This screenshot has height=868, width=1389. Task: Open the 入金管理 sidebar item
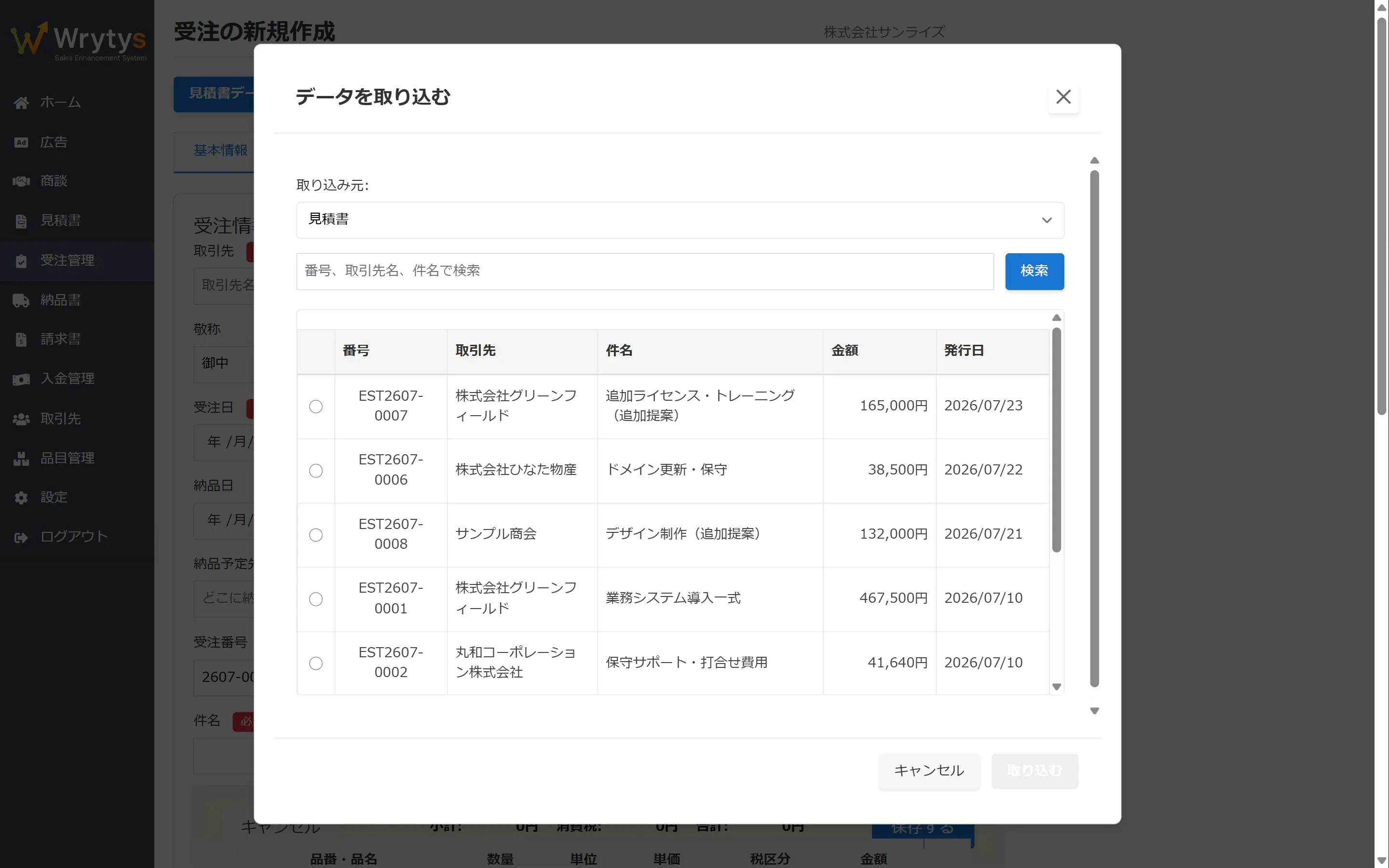(77, 380)
